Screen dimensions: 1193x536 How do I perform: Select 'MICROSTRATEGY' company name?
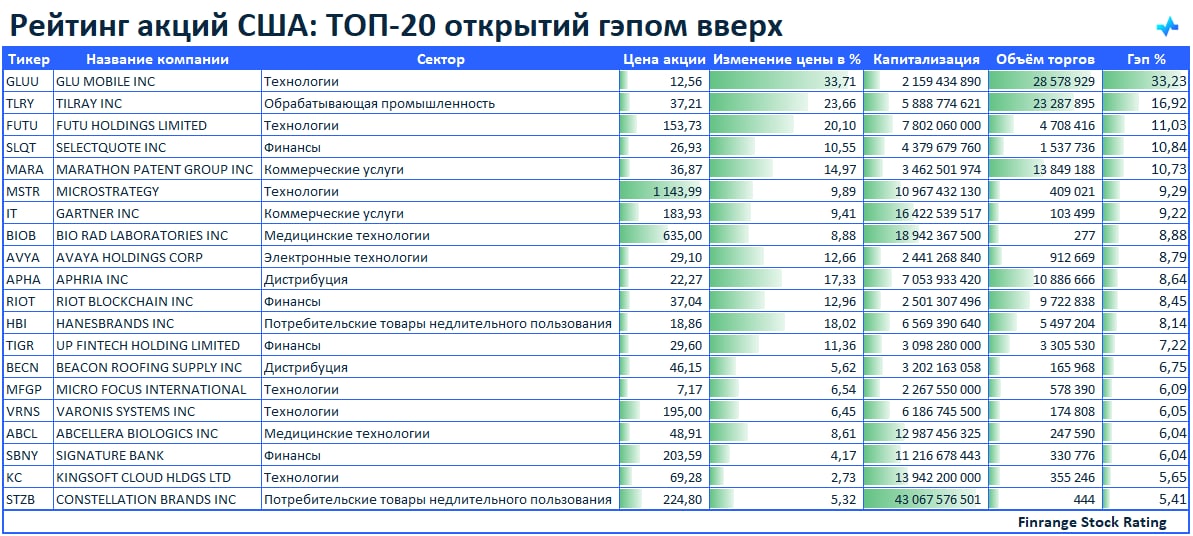[107, 192]
